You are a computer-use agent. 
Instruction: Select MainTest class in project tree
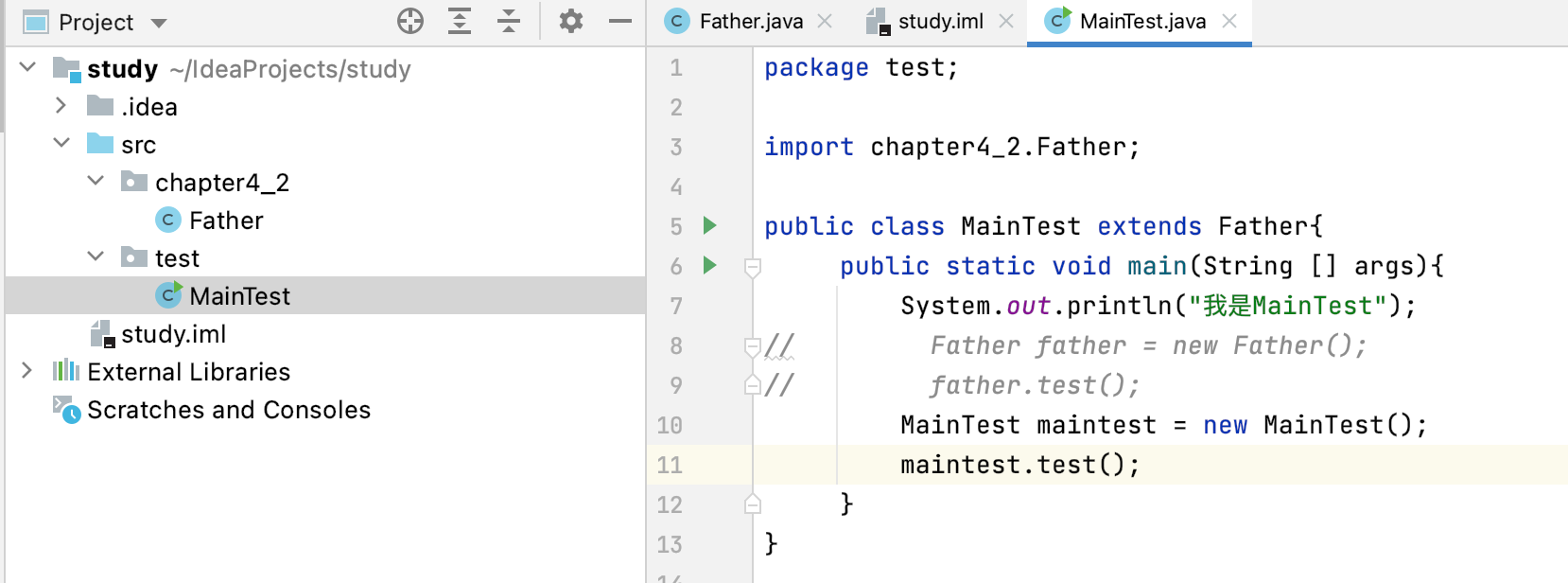tap(239, 296)
